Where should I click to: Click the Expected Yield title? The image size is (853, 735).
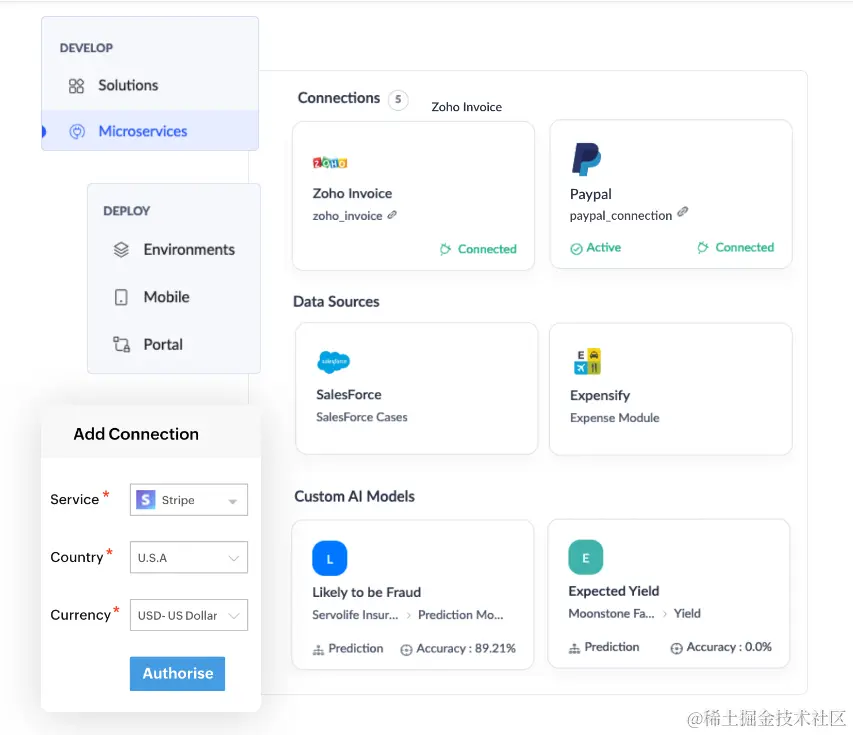614,591
